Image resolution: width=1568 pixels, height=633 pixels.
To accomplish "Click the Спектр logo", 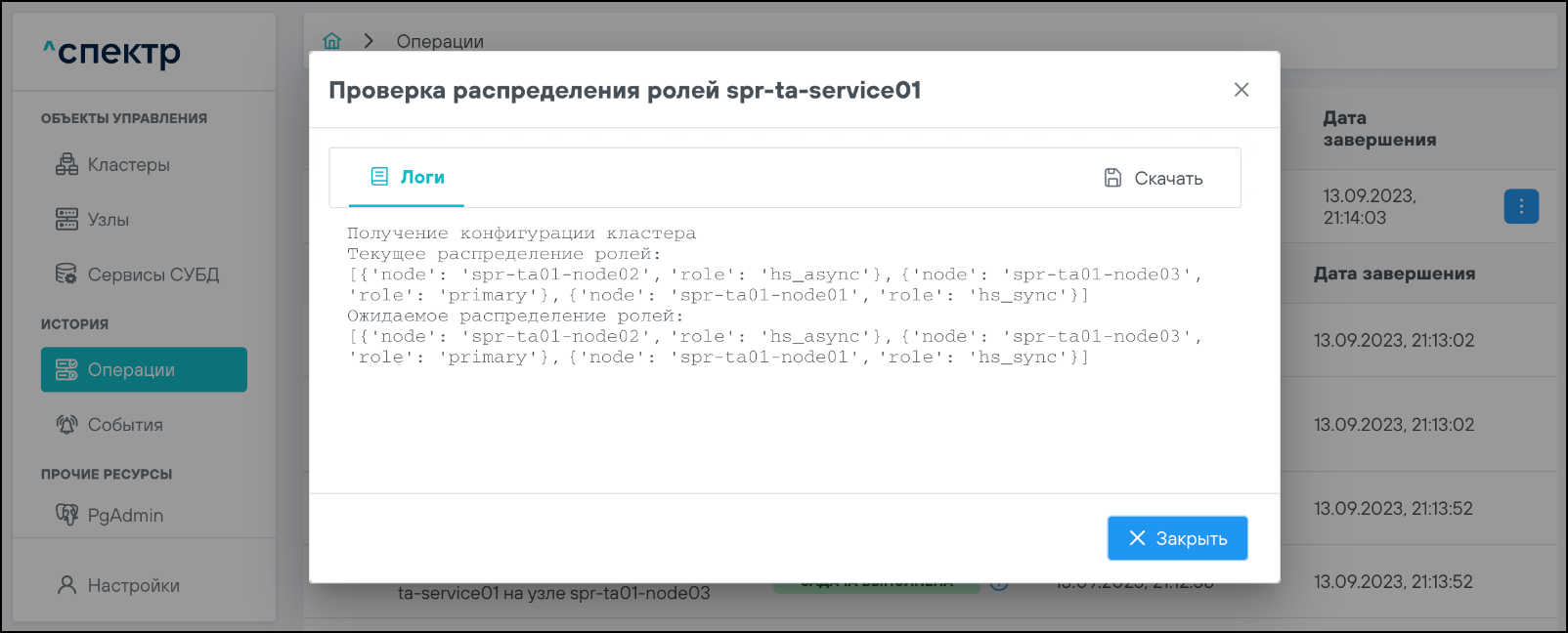I will [112, 52].
